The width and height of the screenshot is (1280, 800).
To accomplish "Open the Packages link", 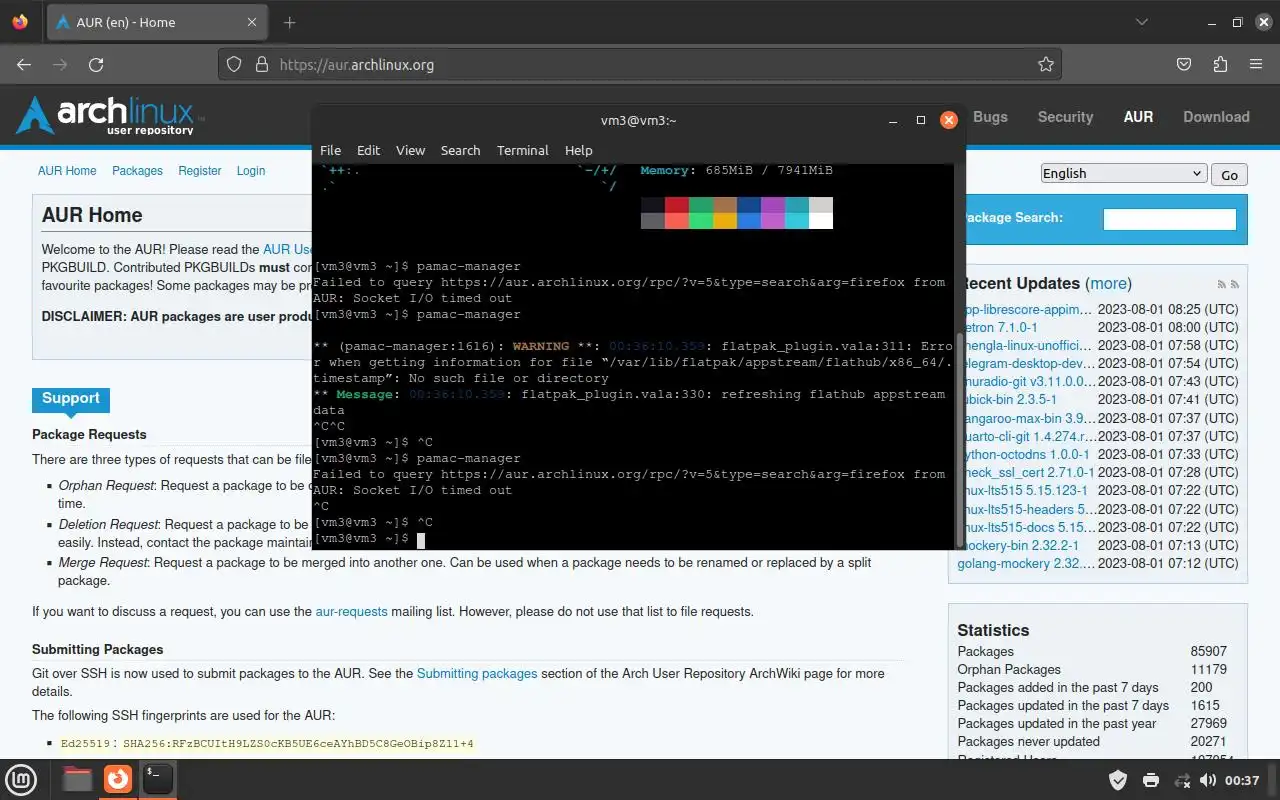I will (x=137, y=171).
